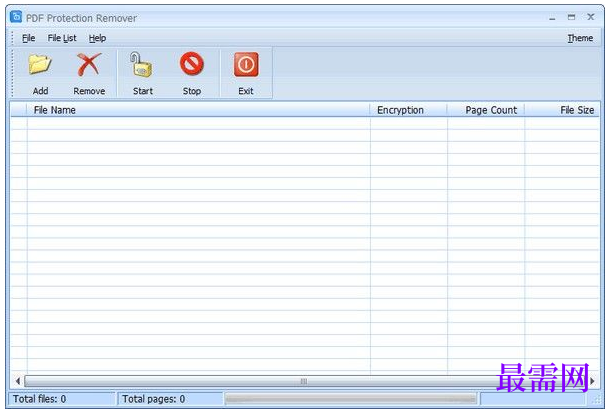This screenshot has height=409, width=608.
Task: Open the Help menu
Action: pyautogui.click(x=97, y=38)
